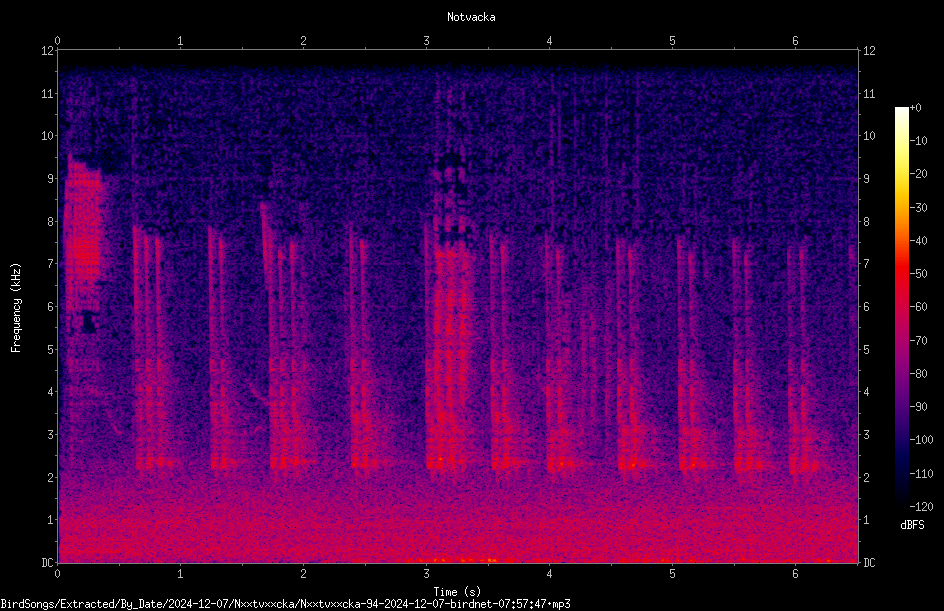Click the DC label on left axis
The height and width of the screenshot is (611, 944).
[47, 563]
